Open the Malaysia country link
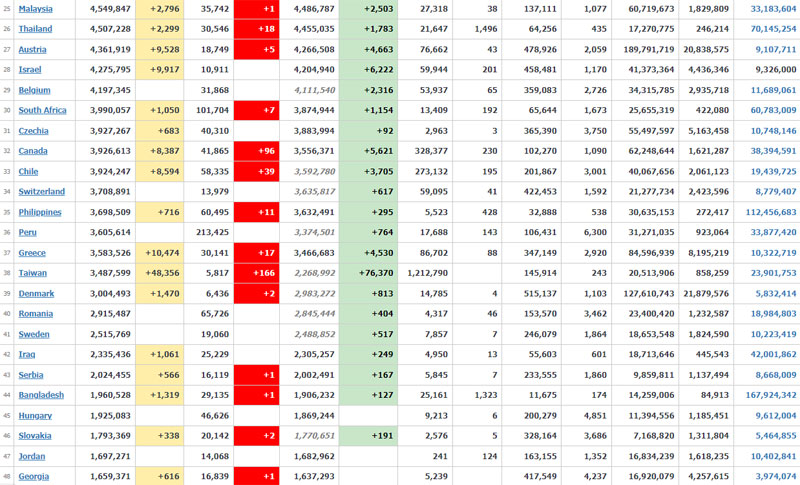Screen dimensions: 800x485 pyautogui.click(x=35, y=9)
